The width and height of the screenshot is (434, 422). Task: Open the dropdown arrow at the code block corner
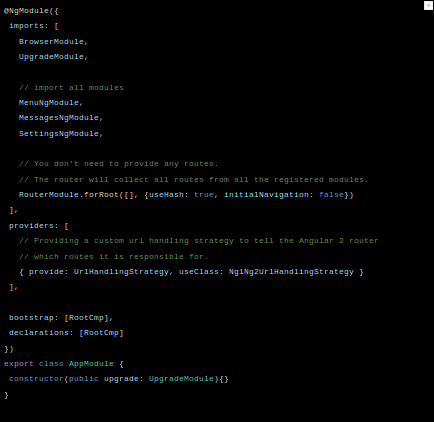click(x=428, y=6)
